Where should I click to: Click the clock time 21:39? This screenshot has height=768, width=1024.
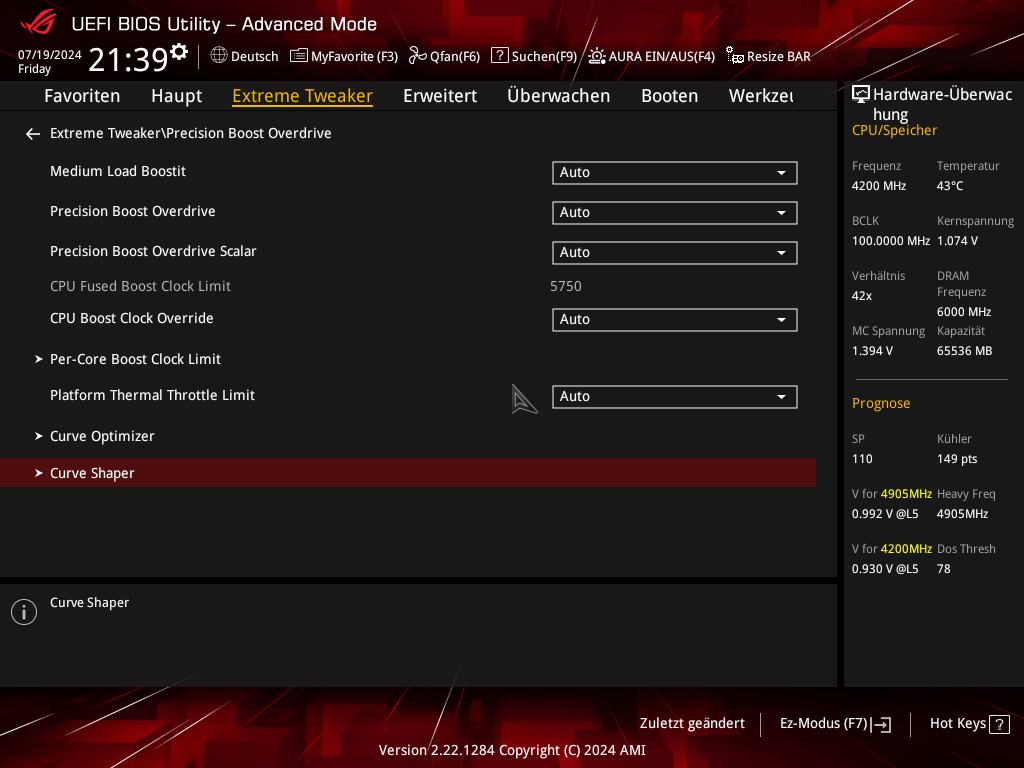point(128,59)
